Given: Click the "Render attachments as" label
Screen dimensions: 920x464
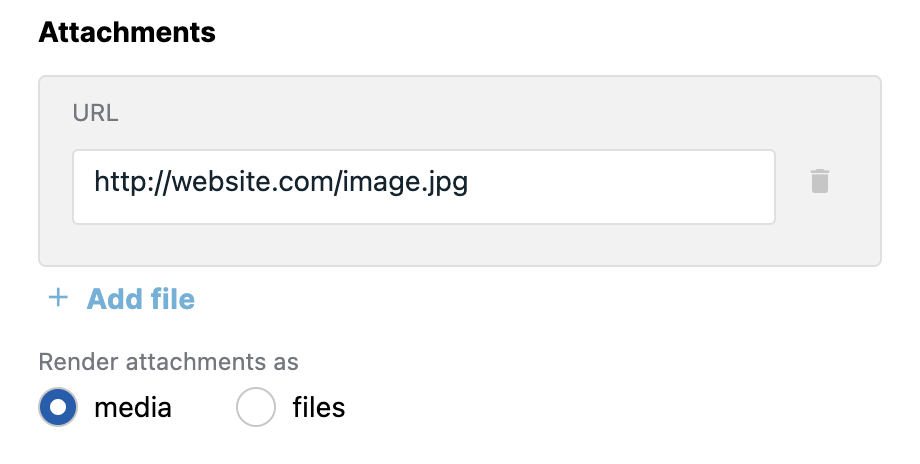Looking at the screenshot, I should pos(168,362).
